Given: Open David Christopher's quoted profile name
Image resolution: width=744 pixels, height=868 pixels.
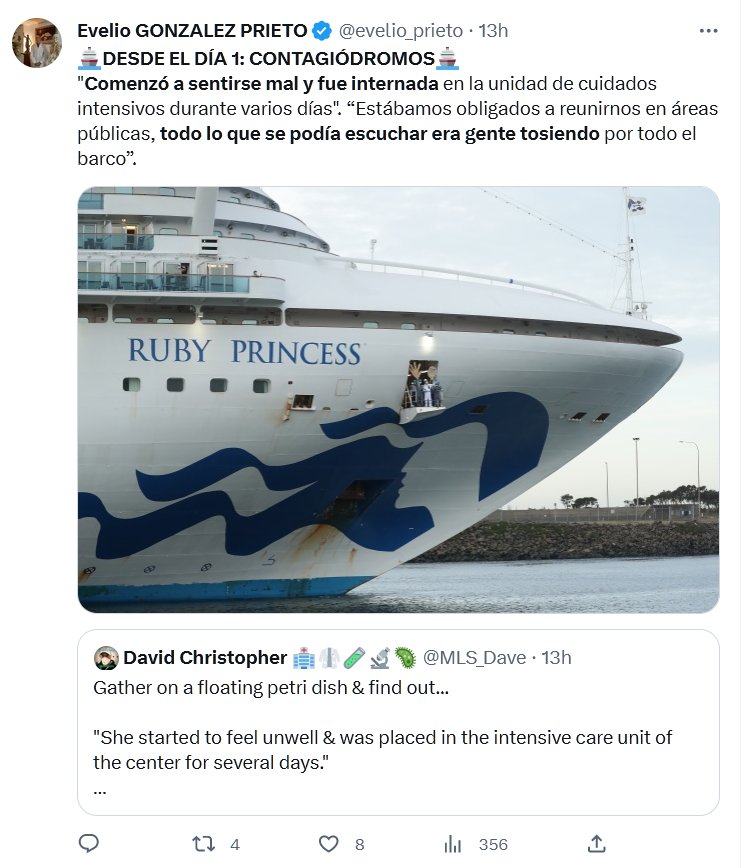Looking at the screenshot, I should 205,657.
